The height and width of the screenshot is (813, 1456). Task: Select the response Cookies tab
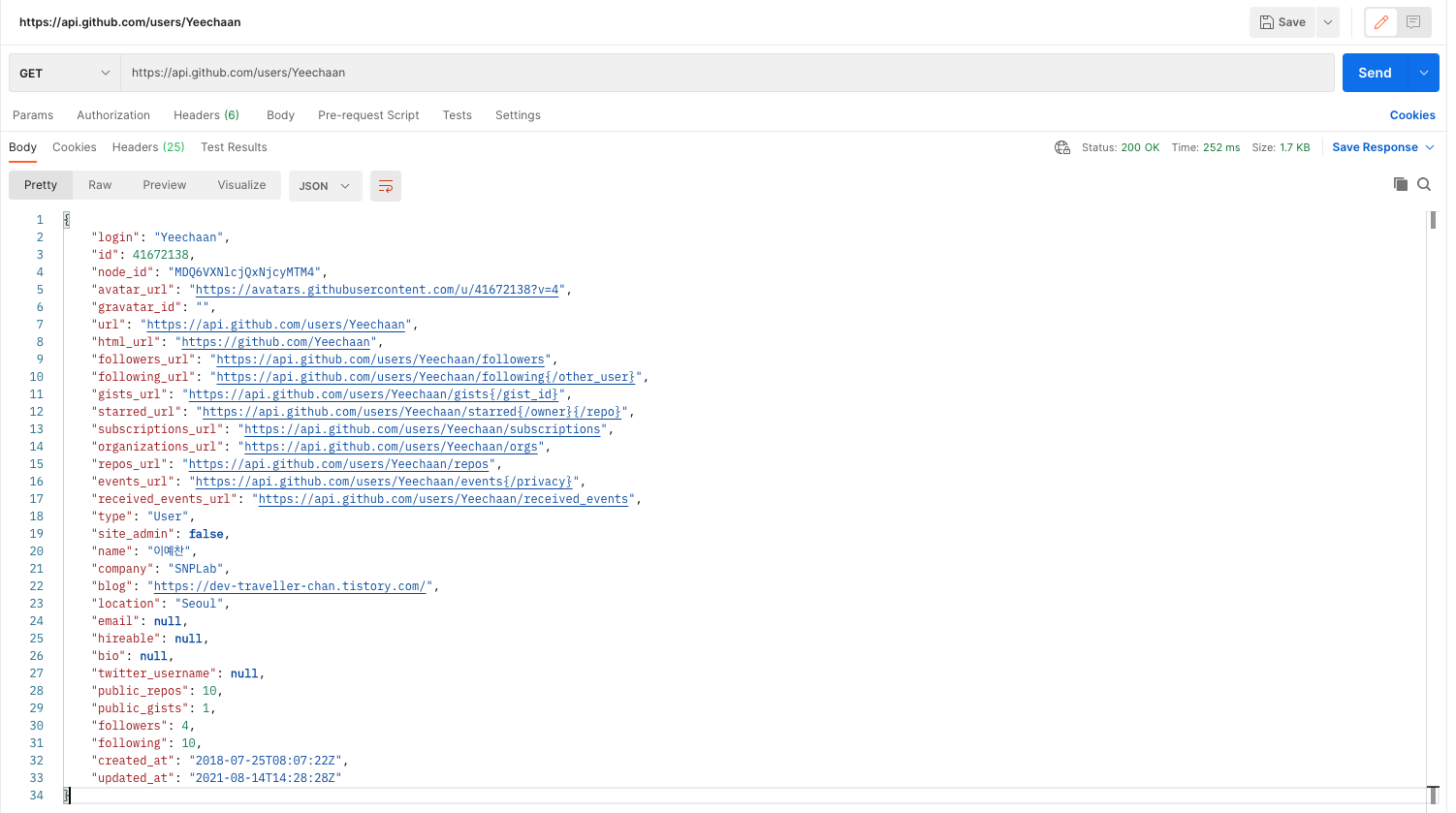tap(75, 147)
